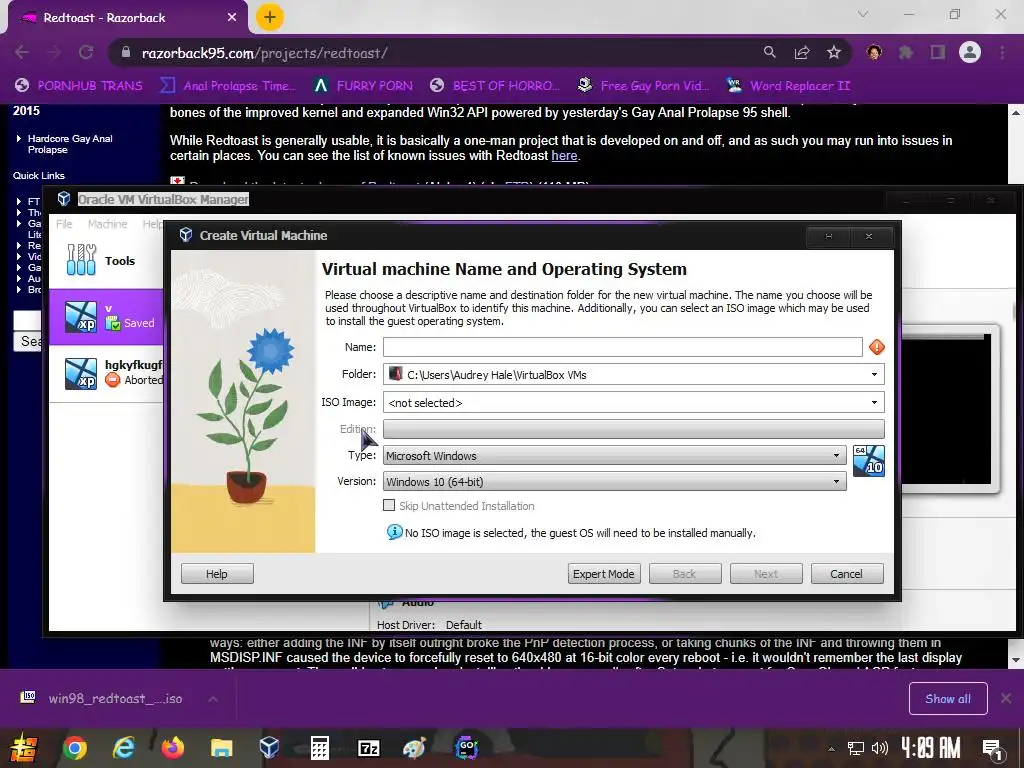The width and height of the screenshot is (1024, 768).
Task: Select the Tools entry in VirtualBox Manager
Action: [106, 261]
